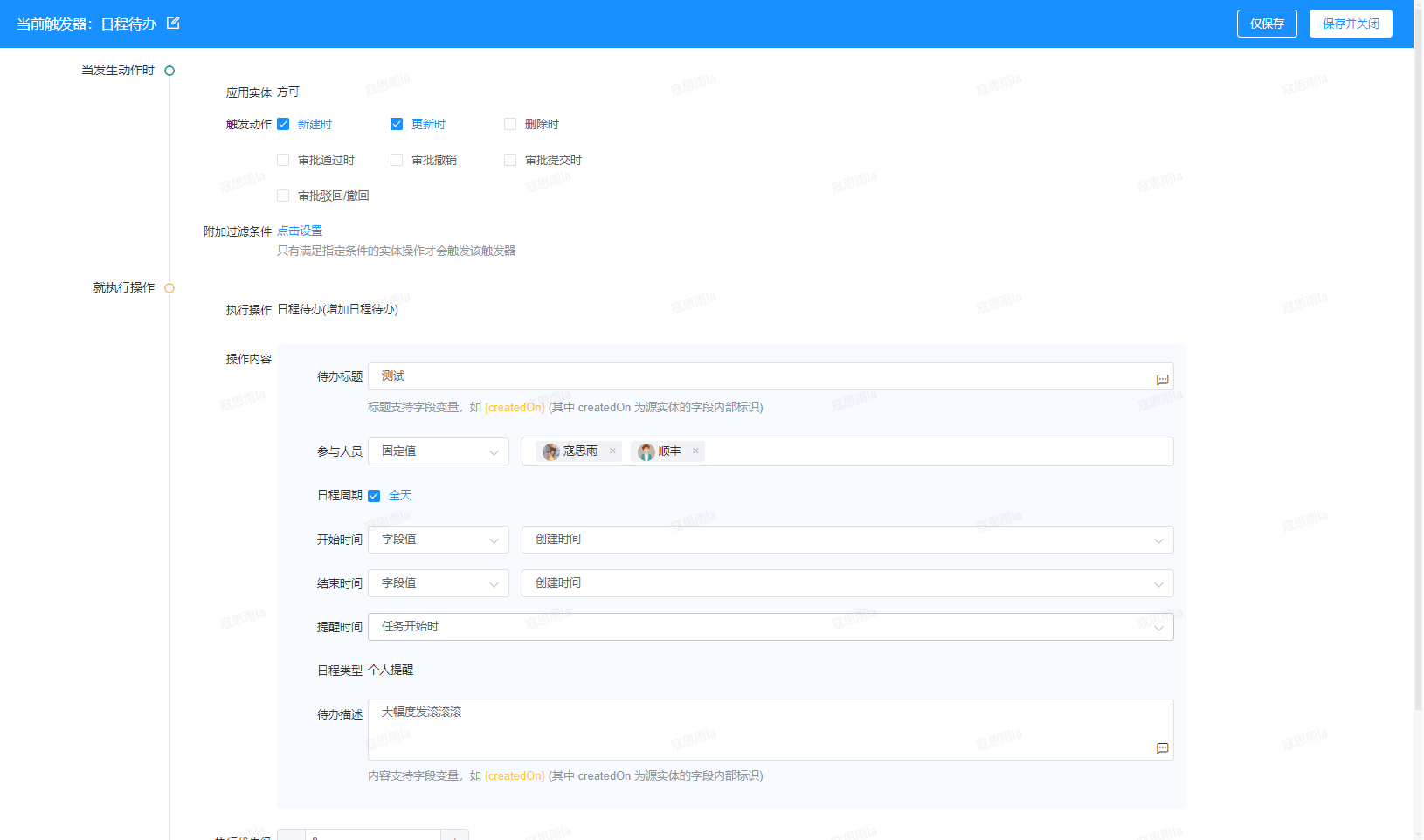Enable the 删除时 checkbox
Viewport: 1424px width, 840px height.
[x=510, y=124]
